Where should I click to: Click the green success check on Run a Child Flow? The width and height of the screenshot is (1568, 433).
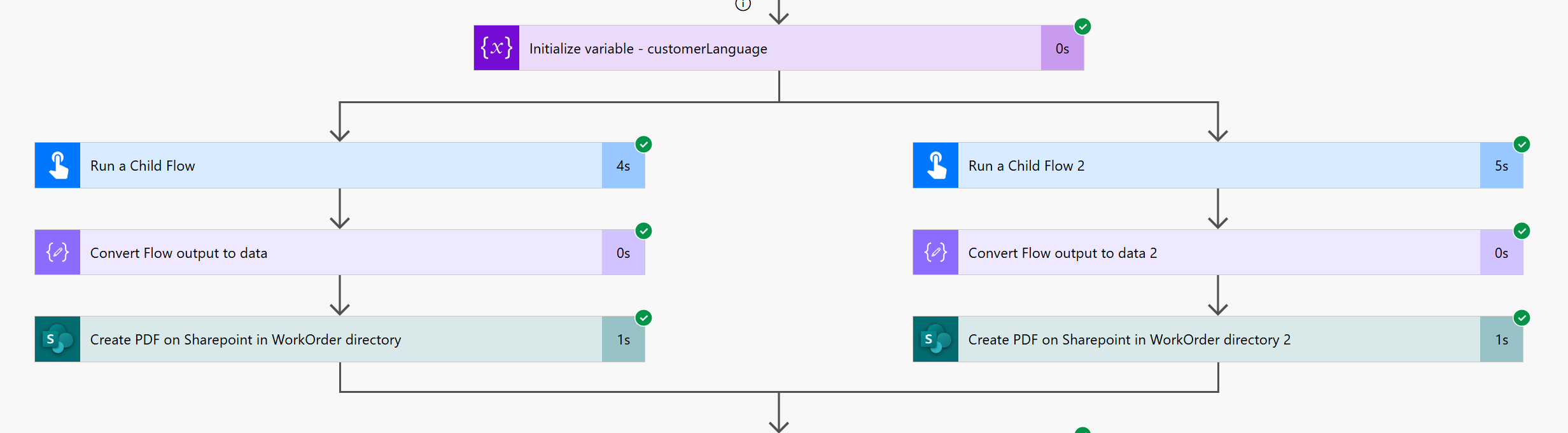pos(643,144)
